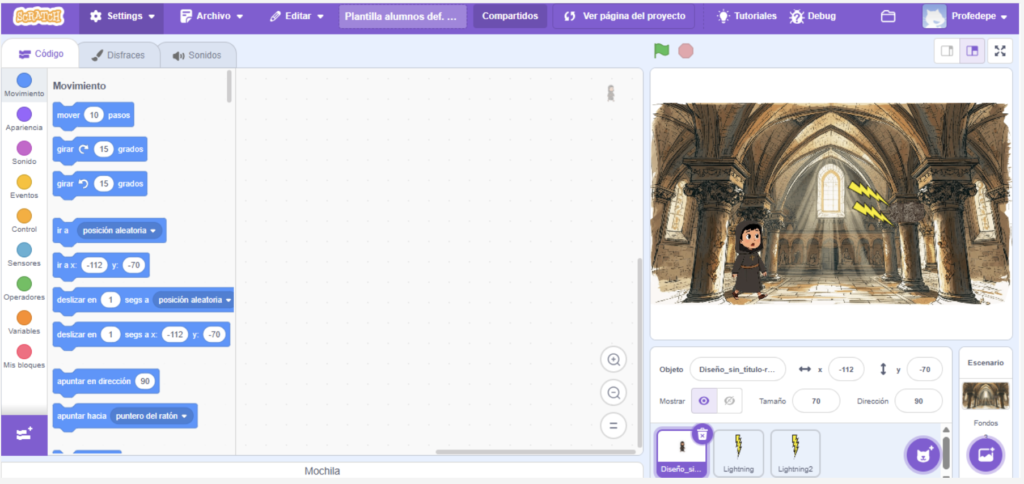Reset workspace zoom with equals icon

pyautogui.click(x=614, y=425)
